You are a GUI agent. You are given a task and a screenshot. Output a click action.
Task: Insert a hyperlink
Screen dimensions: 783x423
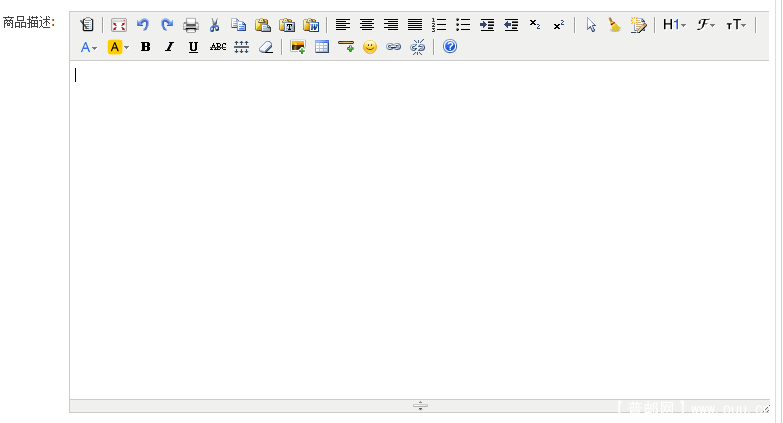click(394, 47)
